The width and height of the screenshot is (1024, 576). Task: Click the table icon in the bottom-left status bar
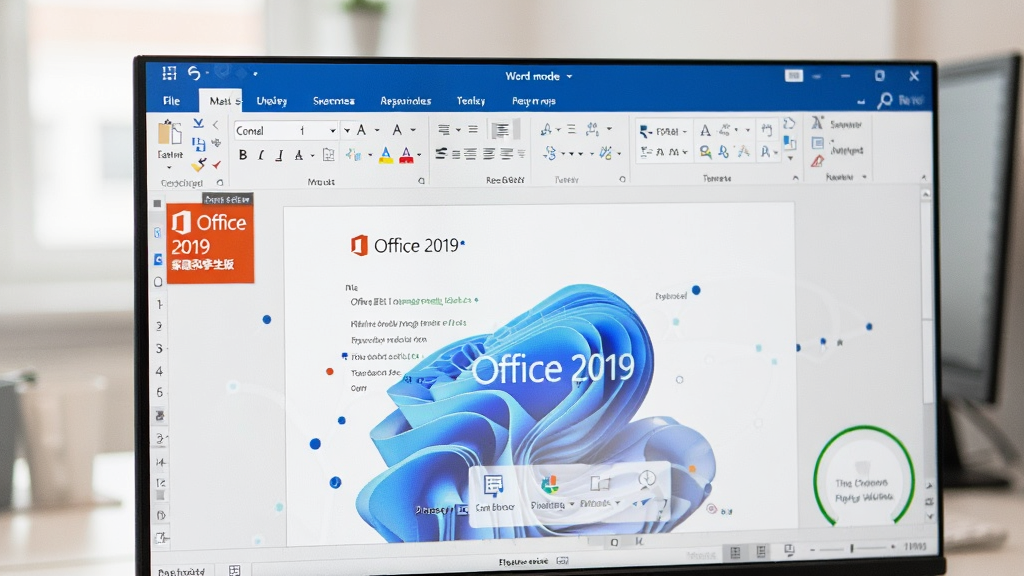(x=234, y=571)
